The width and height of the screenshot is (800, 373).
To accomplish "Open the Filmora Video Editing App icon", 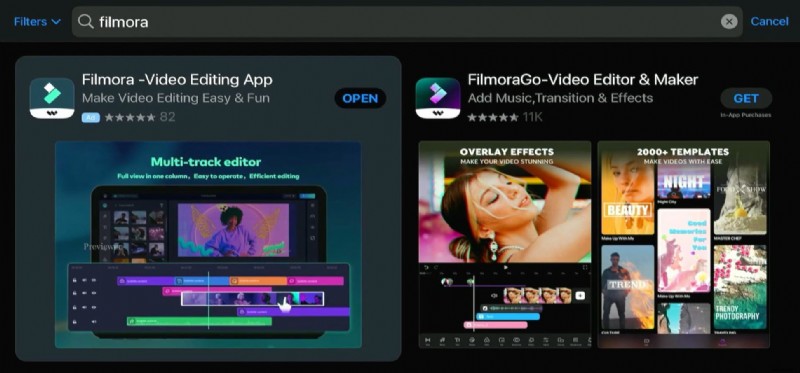I will 52,98.
